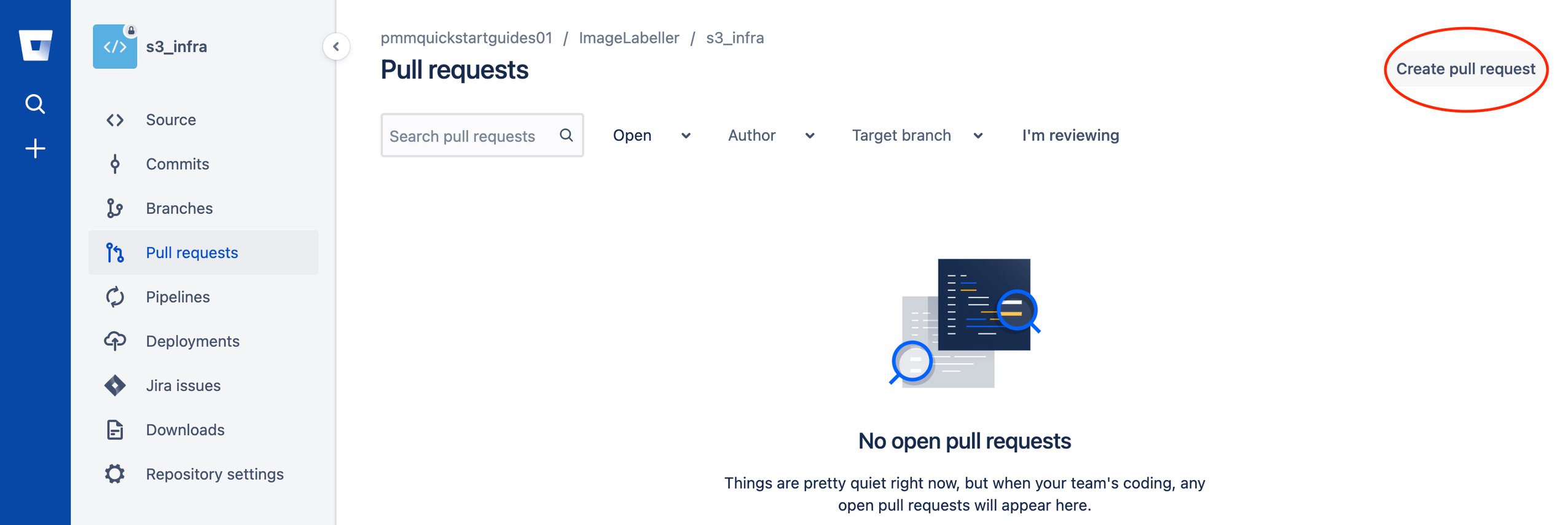Image resolution: width=1568 pixels, height=525 pixels.
Task: Collapse the sidebar with the arrow button
Action: 336,47
